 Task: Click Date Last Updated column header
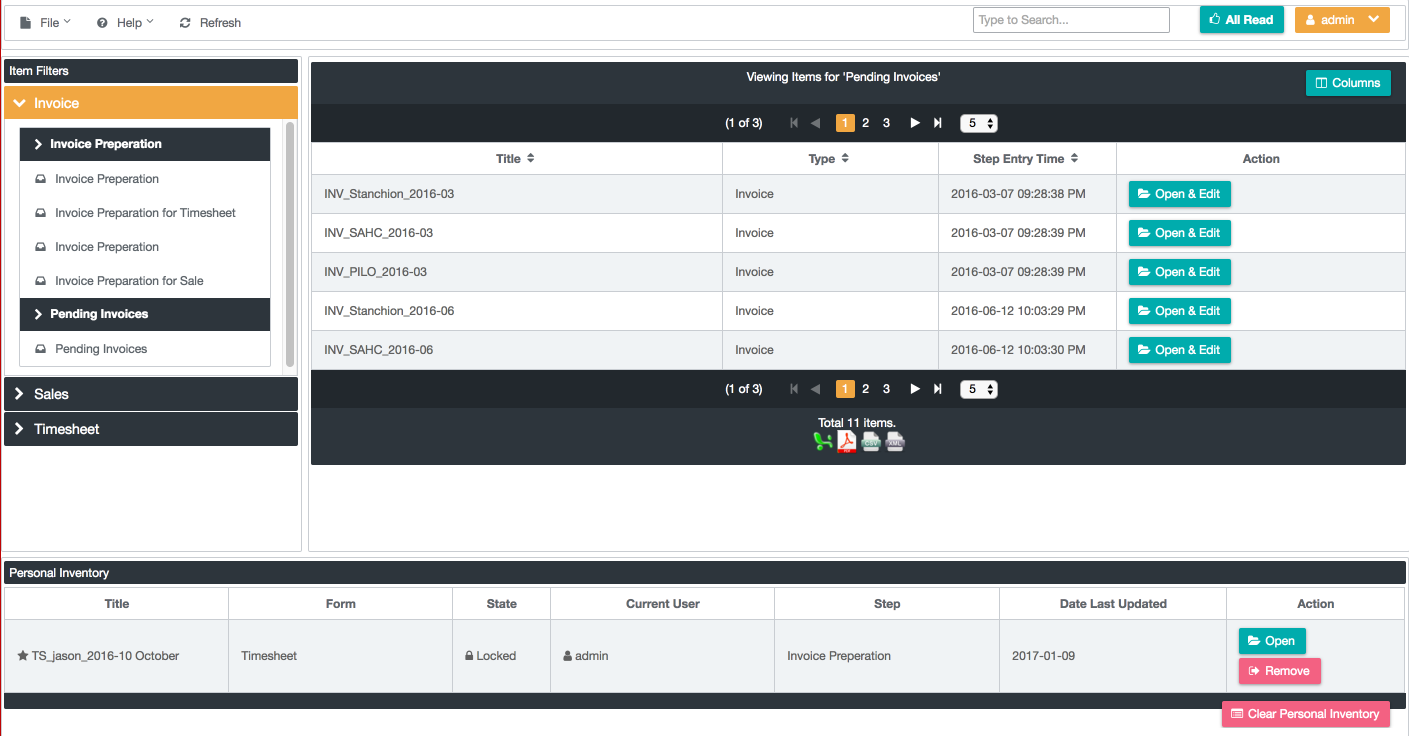1113,604
